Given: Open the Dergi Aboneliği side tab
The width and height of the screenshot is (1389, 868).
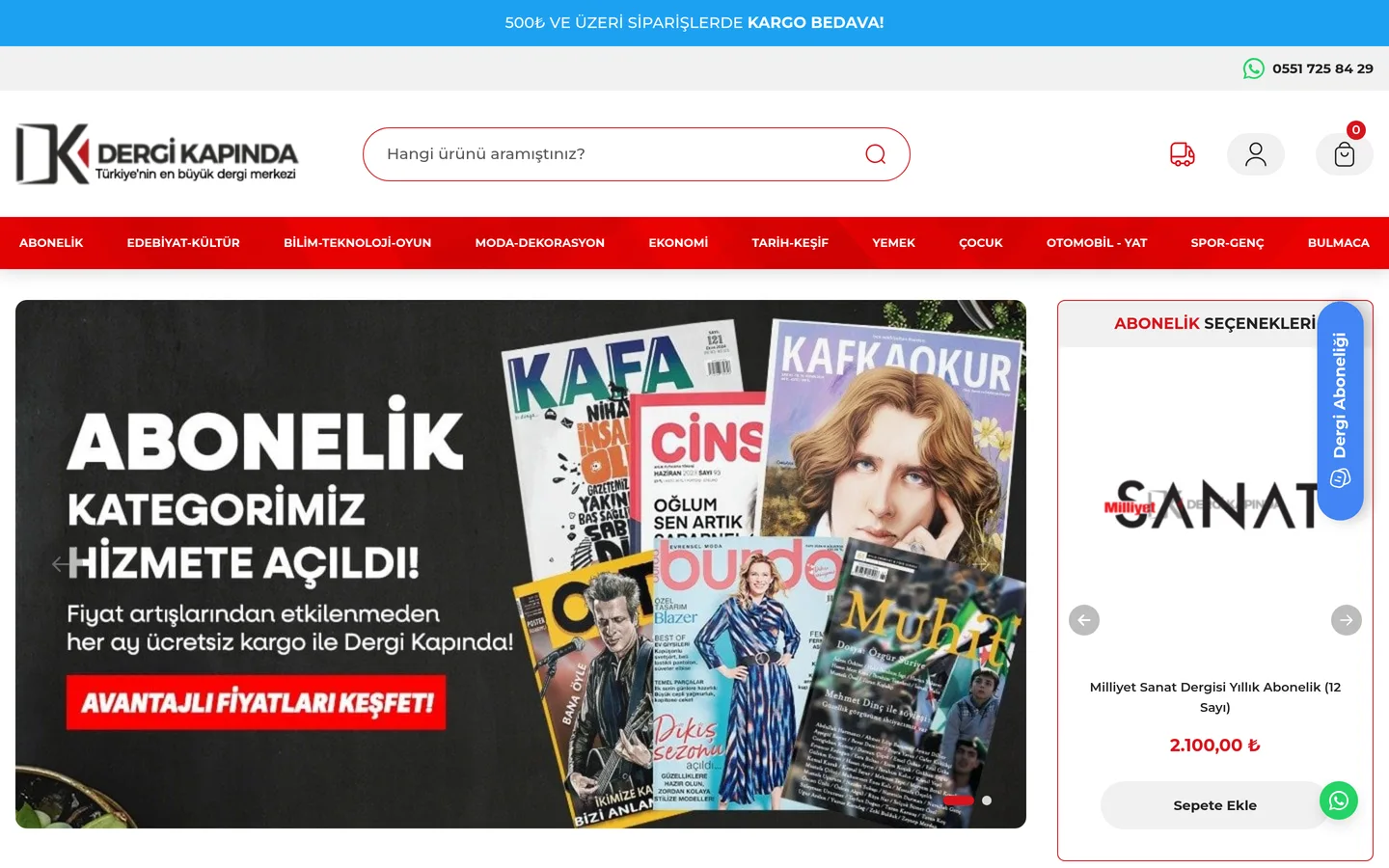Looking at the screenshot, I should point(1341,411).
